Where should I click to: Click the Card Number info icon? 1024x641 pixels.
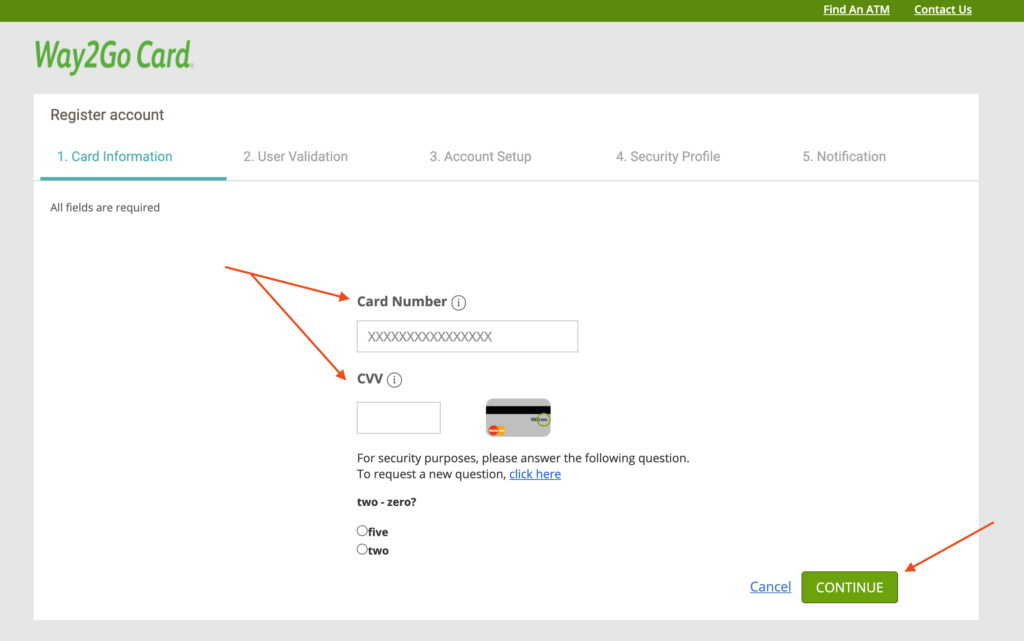(458, 302)
